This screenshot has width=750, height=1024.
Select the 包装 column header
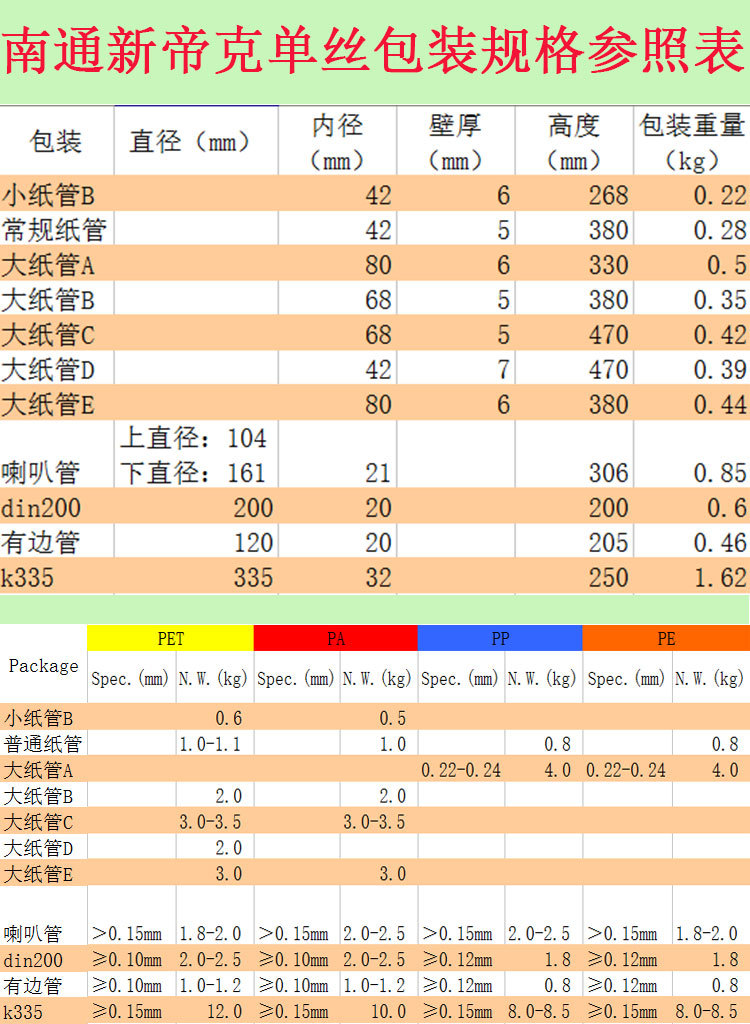[56, 141]
